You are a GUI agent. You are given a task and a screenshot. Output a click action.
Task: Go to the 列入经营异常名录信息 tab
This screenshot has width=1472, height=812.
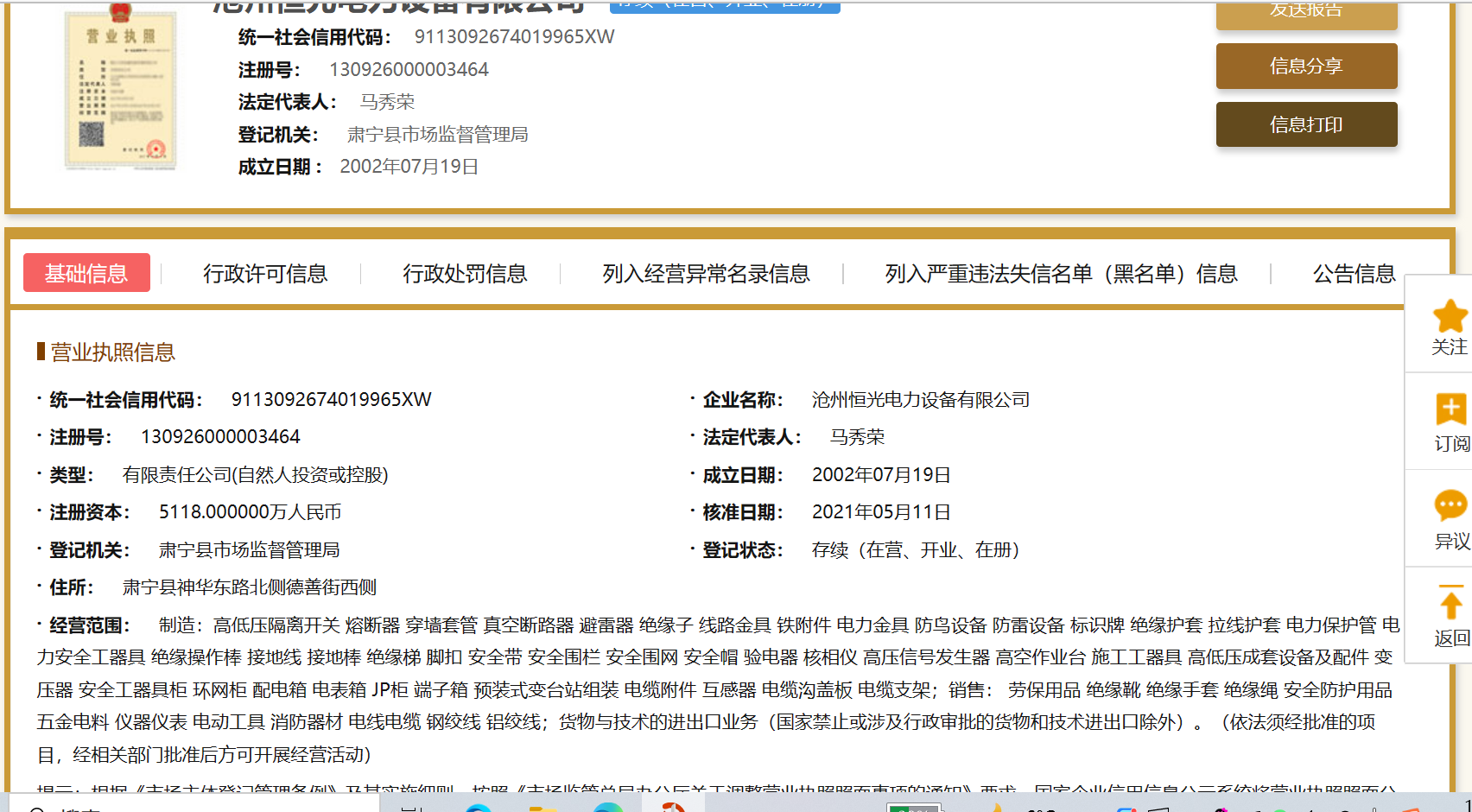706,274
